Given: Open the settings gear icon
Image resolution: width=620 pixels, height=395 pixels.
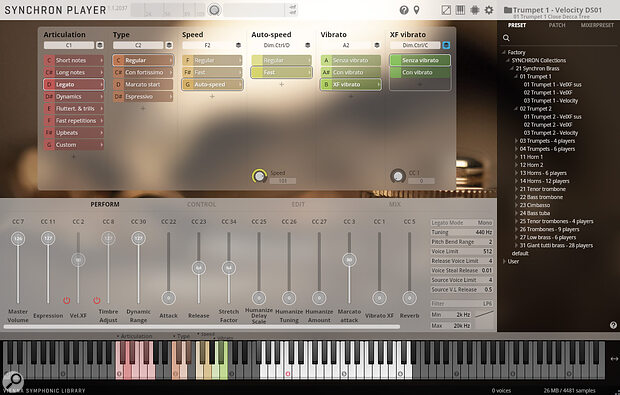Looking at the screenshot, I should pos(489,10).
